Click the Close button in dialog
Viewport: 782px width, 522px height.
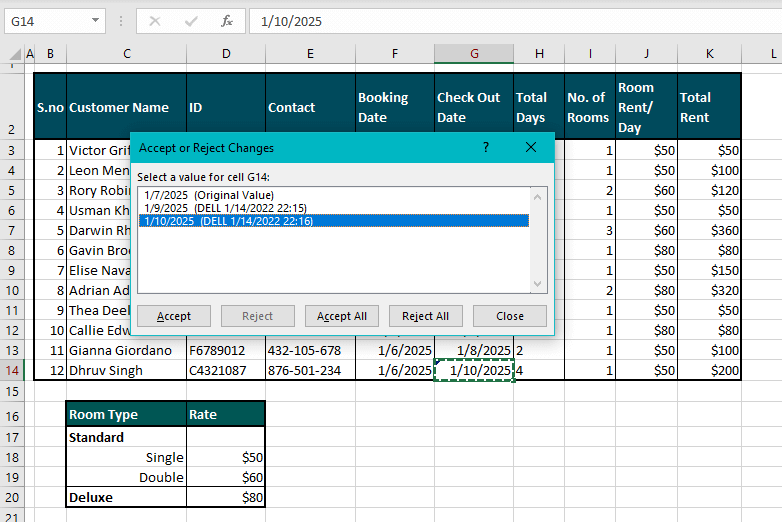click(x=510, y=316)
